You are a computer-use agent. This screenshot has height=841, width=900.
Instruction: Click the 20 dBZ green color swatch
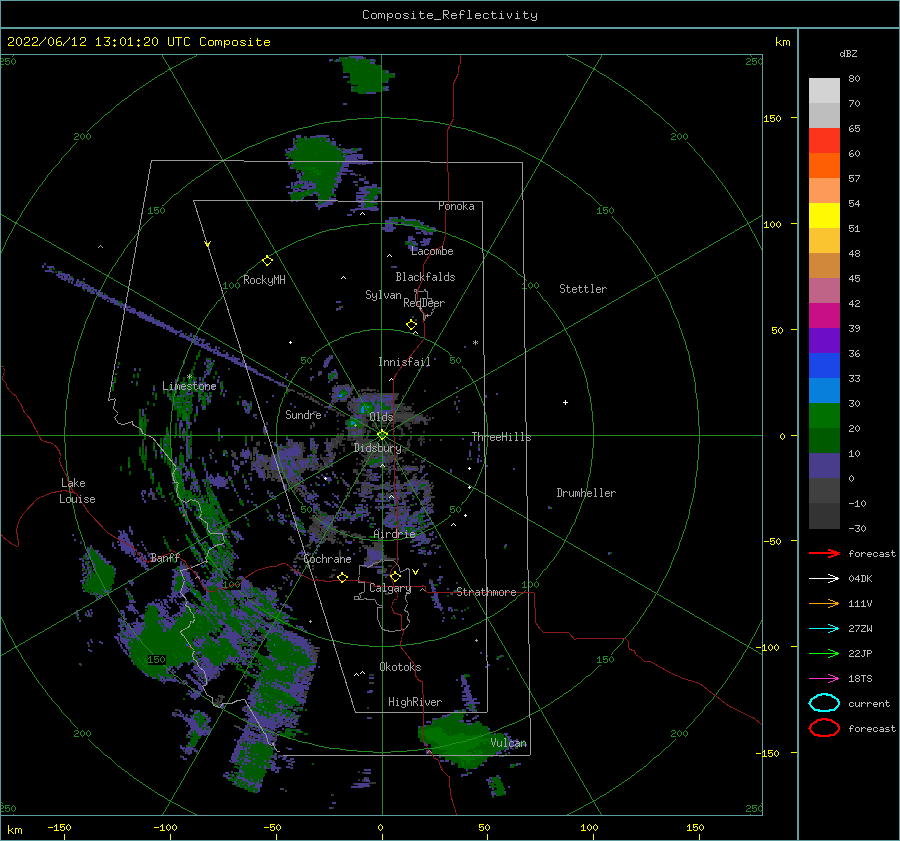click(824, 416)
